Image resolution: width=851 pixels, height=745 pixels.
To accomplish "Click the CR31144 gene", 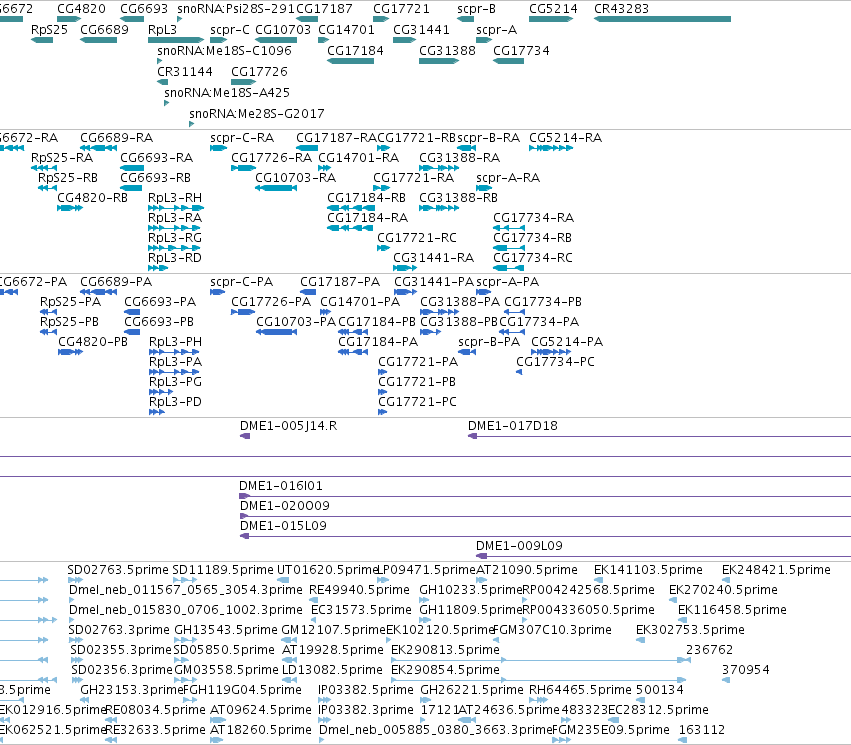I will coord(162,82).
